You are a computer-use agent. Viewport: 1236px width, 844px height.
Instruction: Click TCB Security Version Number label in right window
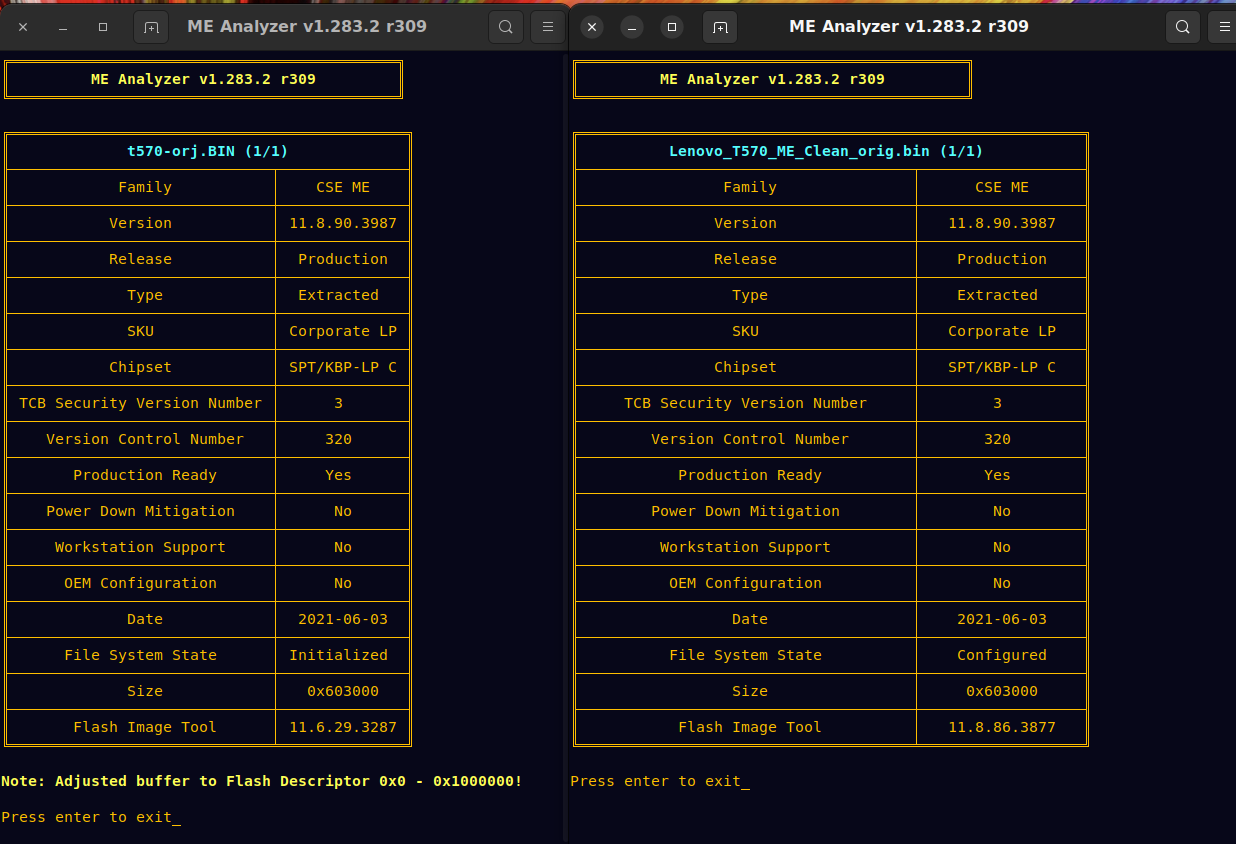pos(746,403)
